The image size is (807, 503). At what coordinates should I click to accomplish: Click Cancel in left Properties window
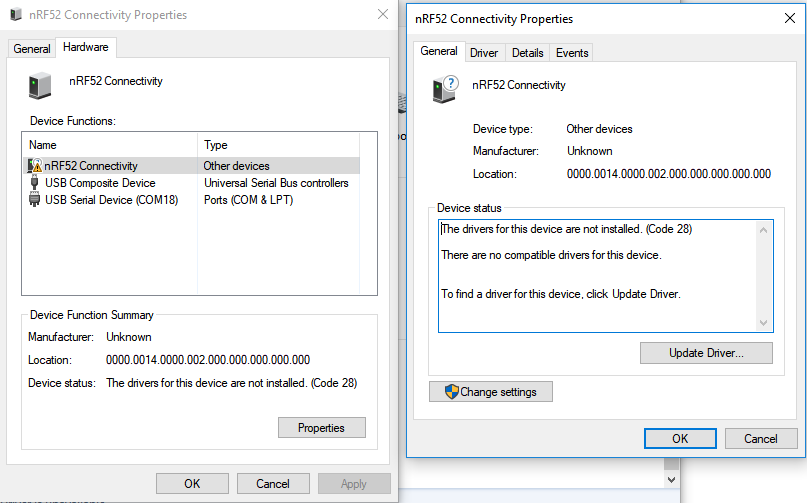click(x=273, y=484)
